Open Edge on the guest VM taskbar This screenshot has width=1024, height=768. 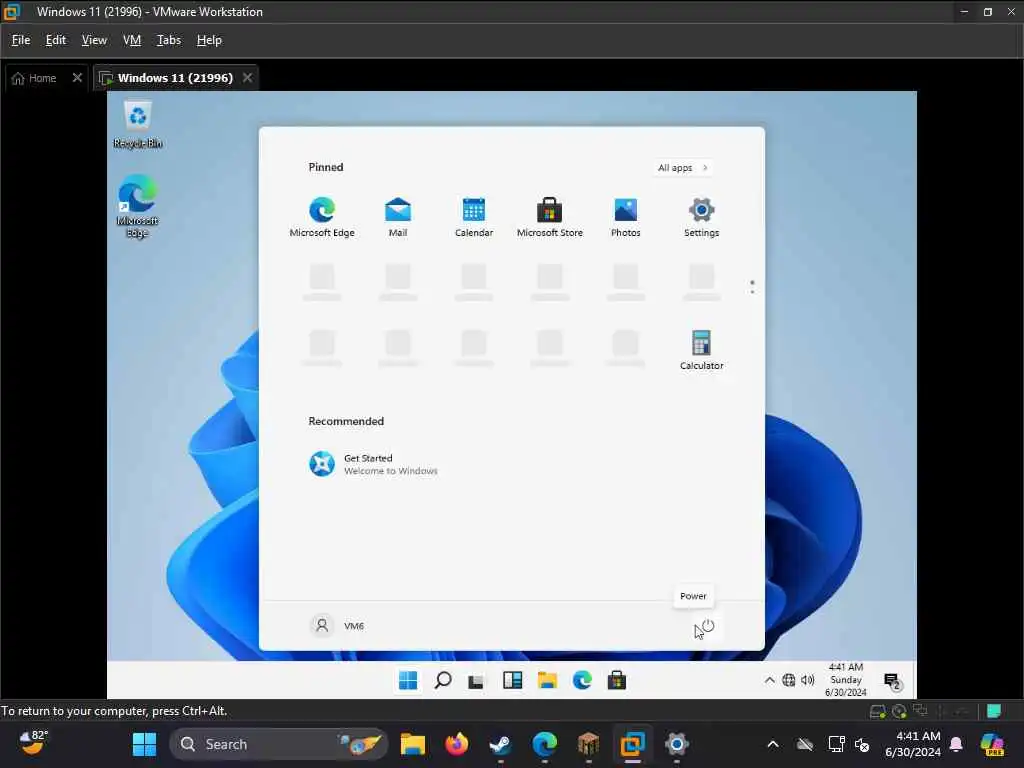(582, 680)
